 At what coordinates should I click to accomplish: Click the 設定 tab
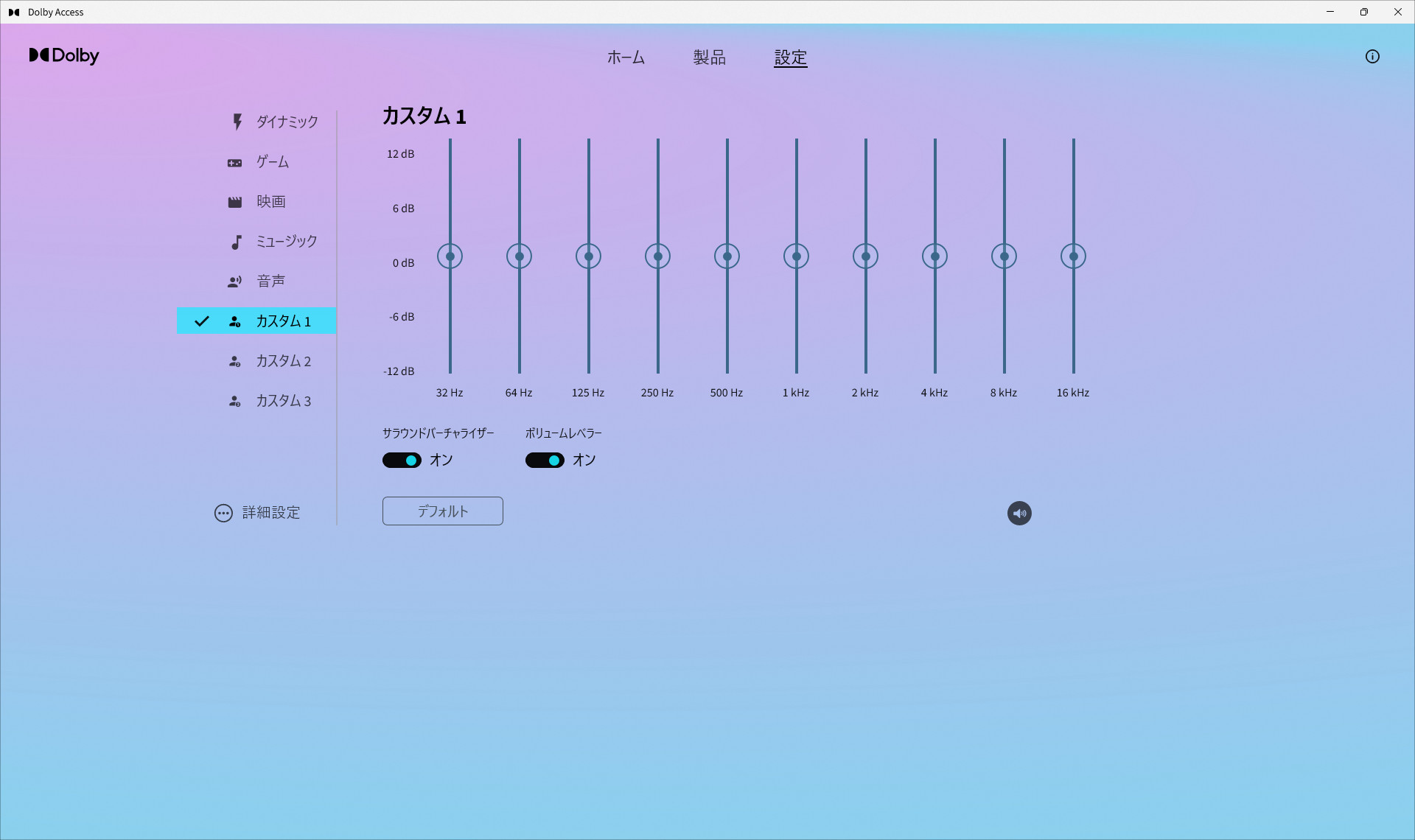pyautogui.click(x=790, y=57)
